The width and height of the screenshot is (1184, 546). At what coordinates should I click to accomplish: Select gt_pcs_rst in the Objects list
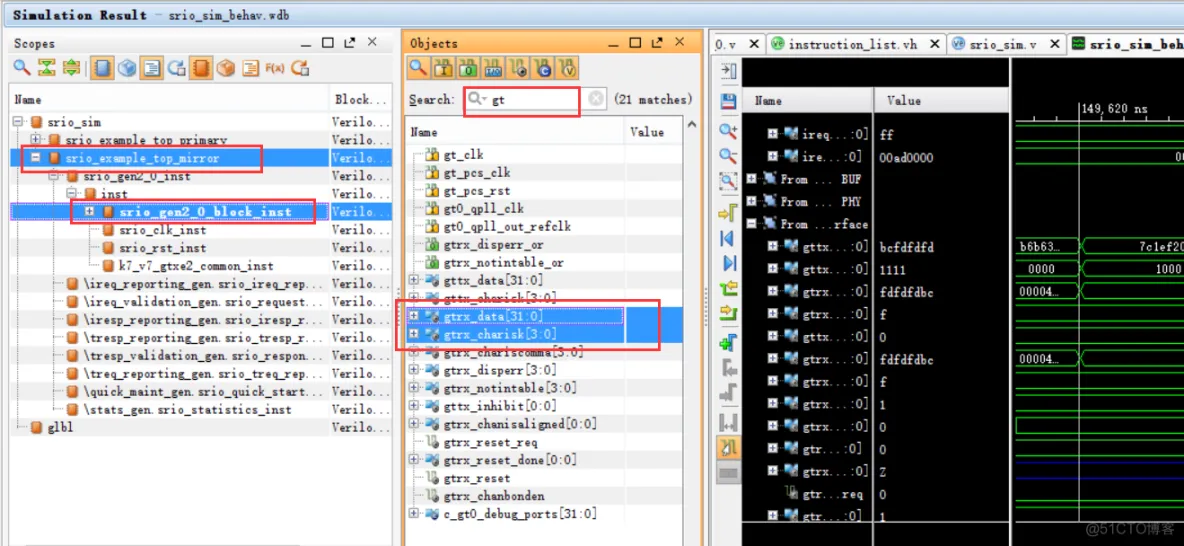(x=477, y=190)
